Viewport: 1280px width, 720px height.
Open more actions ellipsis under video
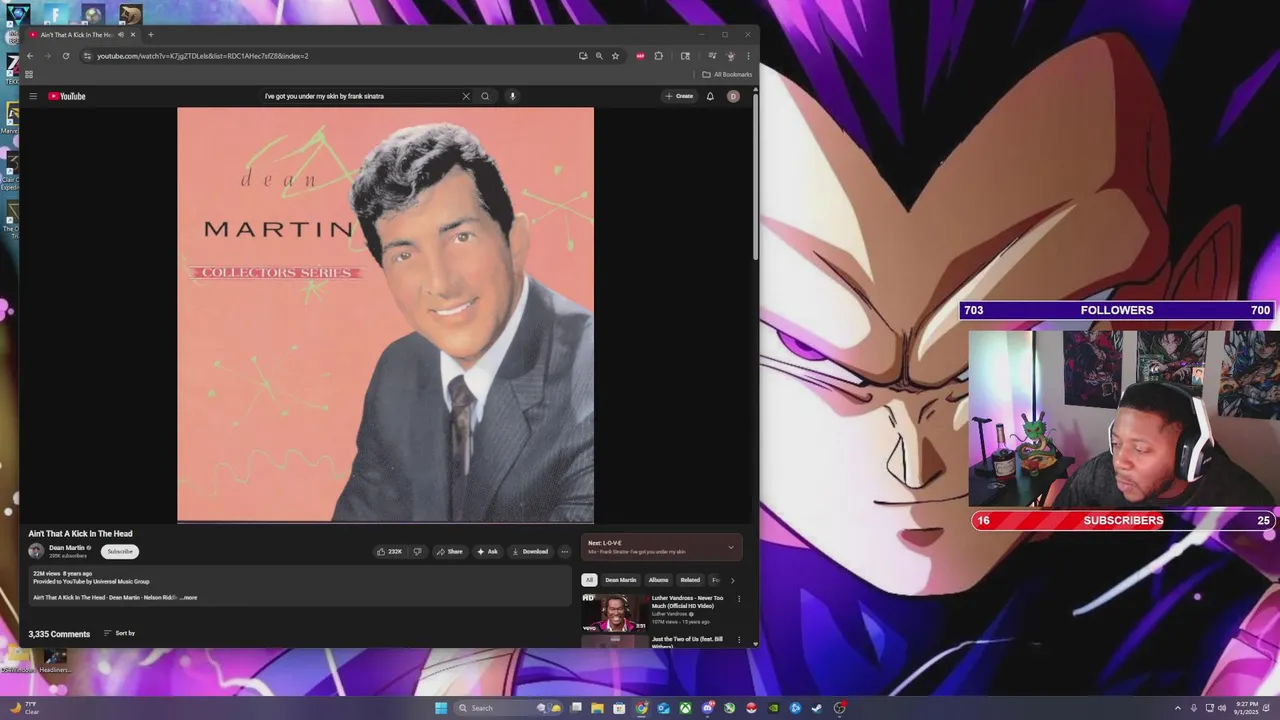(x=564, y=551)
